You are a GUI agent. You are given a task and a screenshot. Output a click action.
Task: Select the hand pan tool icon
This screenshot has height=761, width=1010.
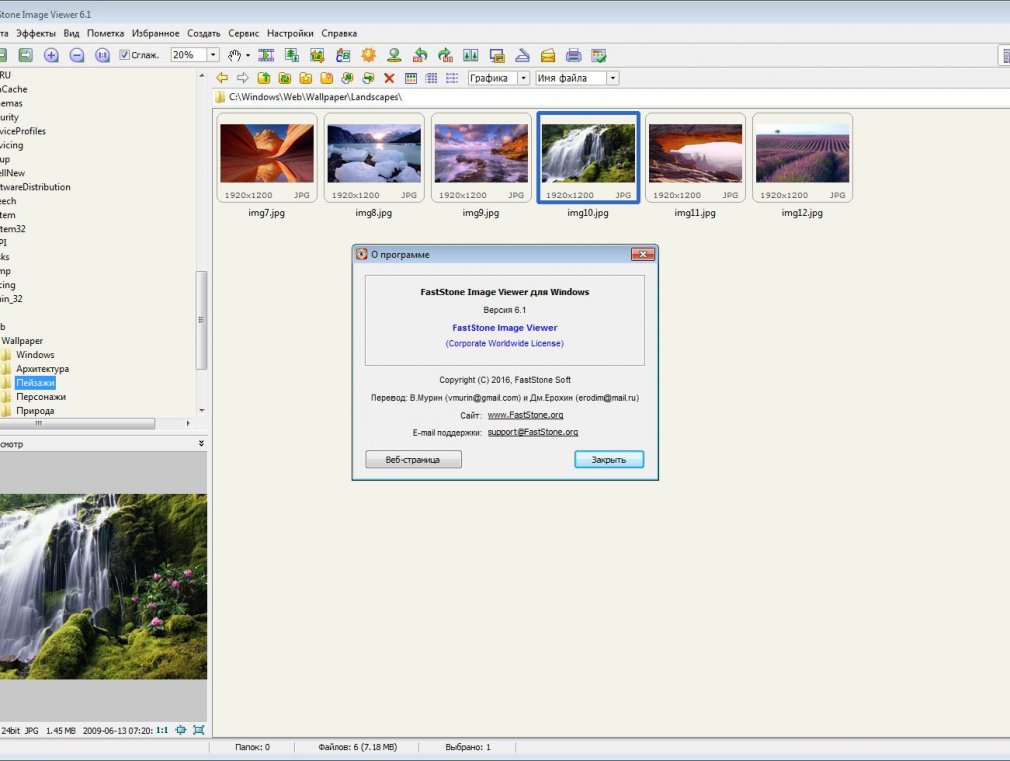(x=234, y=55)
